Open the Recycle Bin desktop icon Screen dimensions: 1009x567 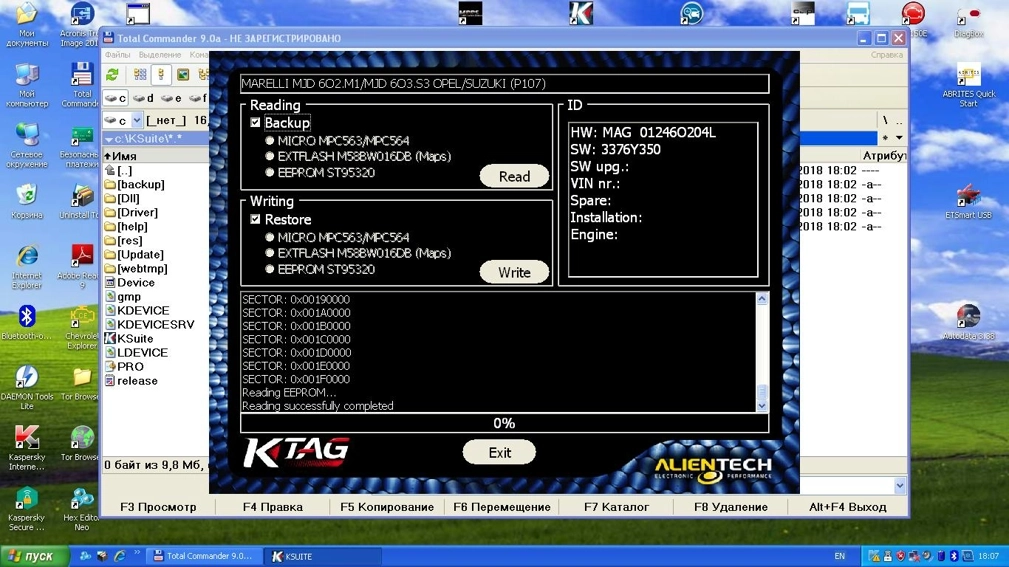(26, 201)
